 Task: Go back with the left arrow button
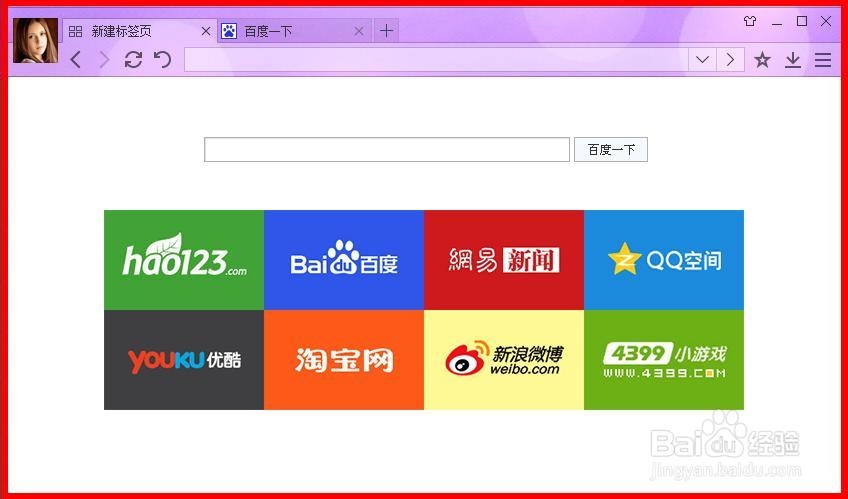76,59
